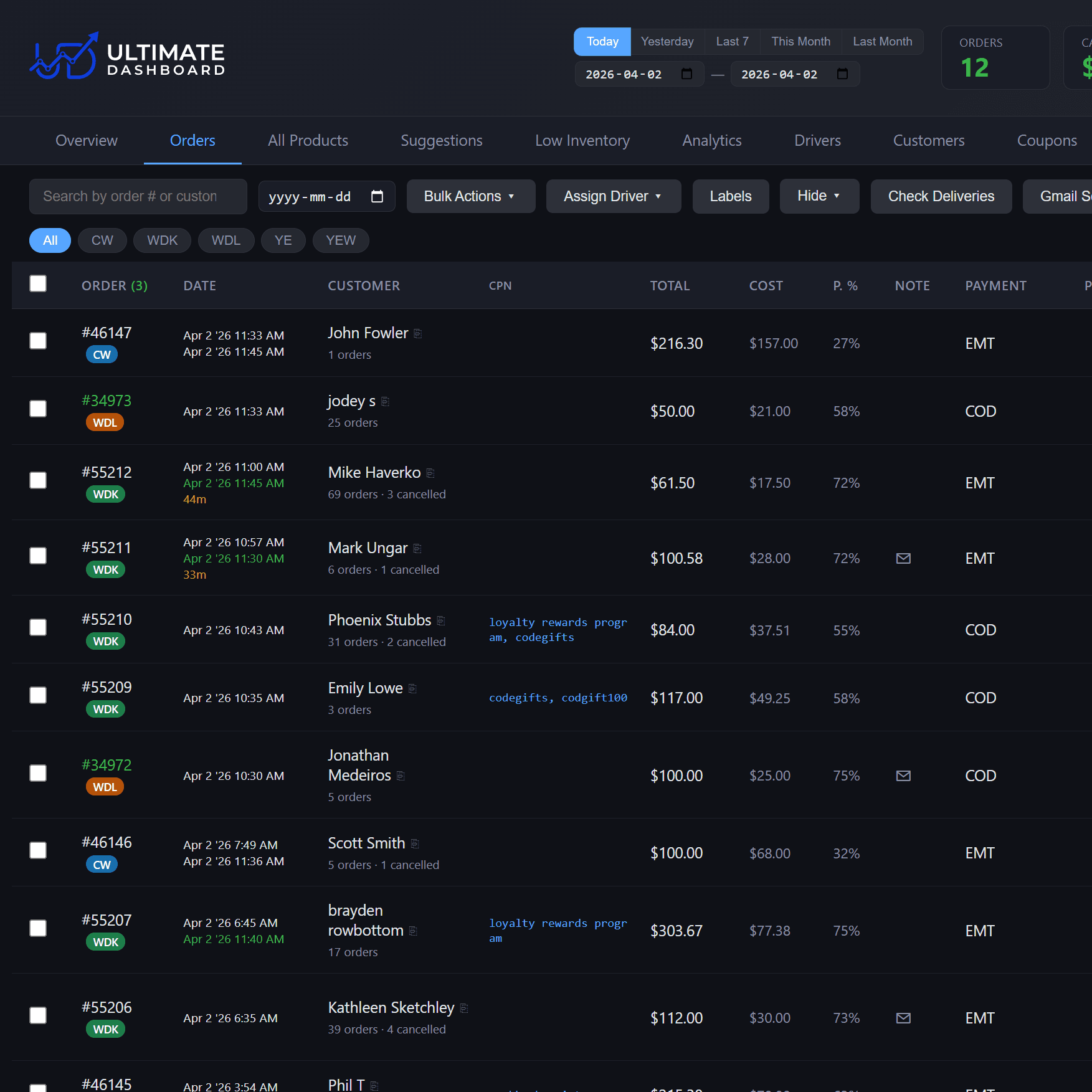This screenshot has height=1092, width=1092.
Task: Click the copy icon next to John Fowler
Action: 417,333
